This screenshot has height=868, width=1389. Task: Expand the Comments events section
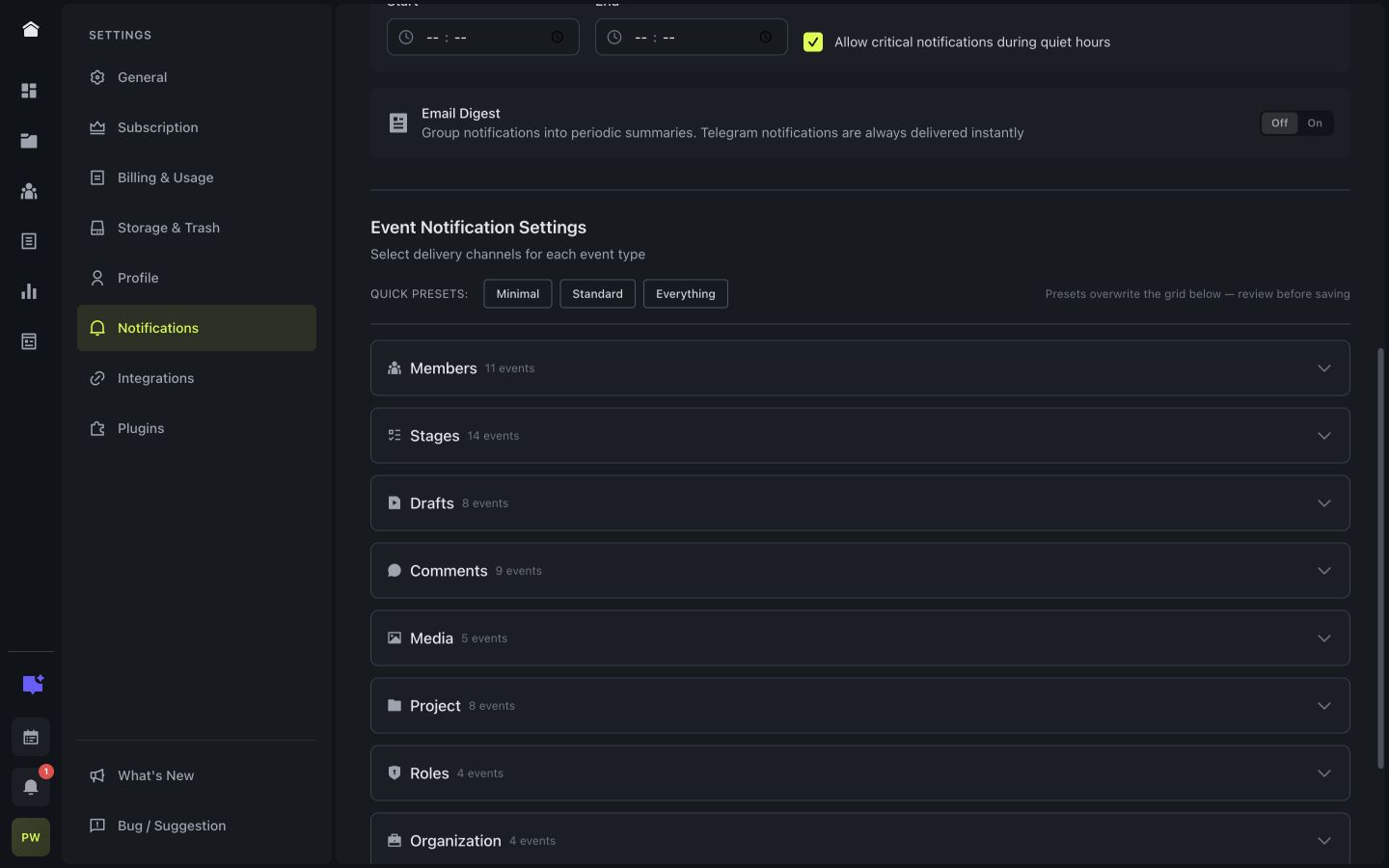coord(860,571)
